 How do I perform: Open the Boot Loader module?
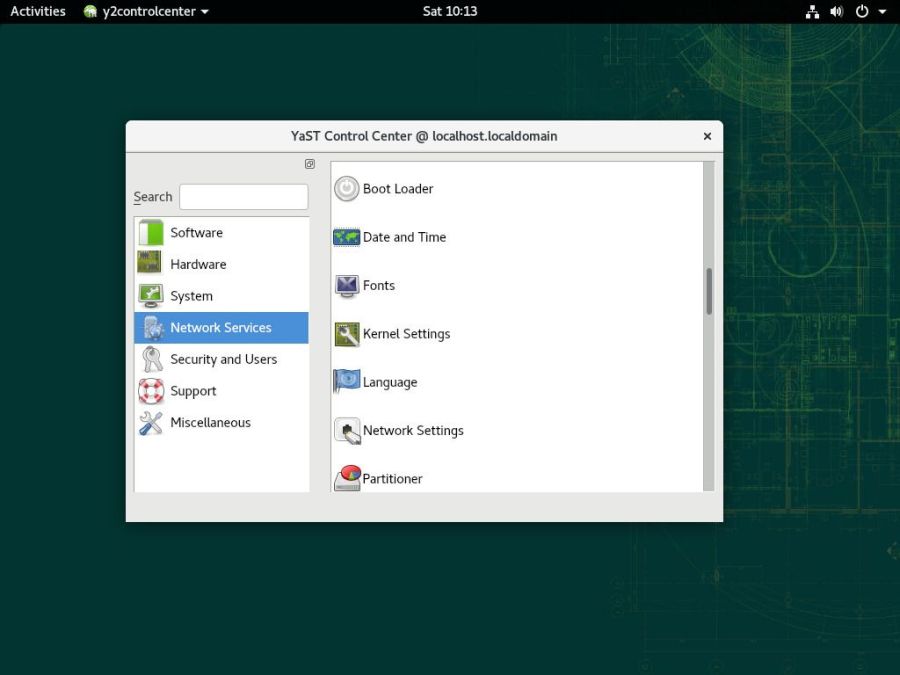(x=397, y=188)
